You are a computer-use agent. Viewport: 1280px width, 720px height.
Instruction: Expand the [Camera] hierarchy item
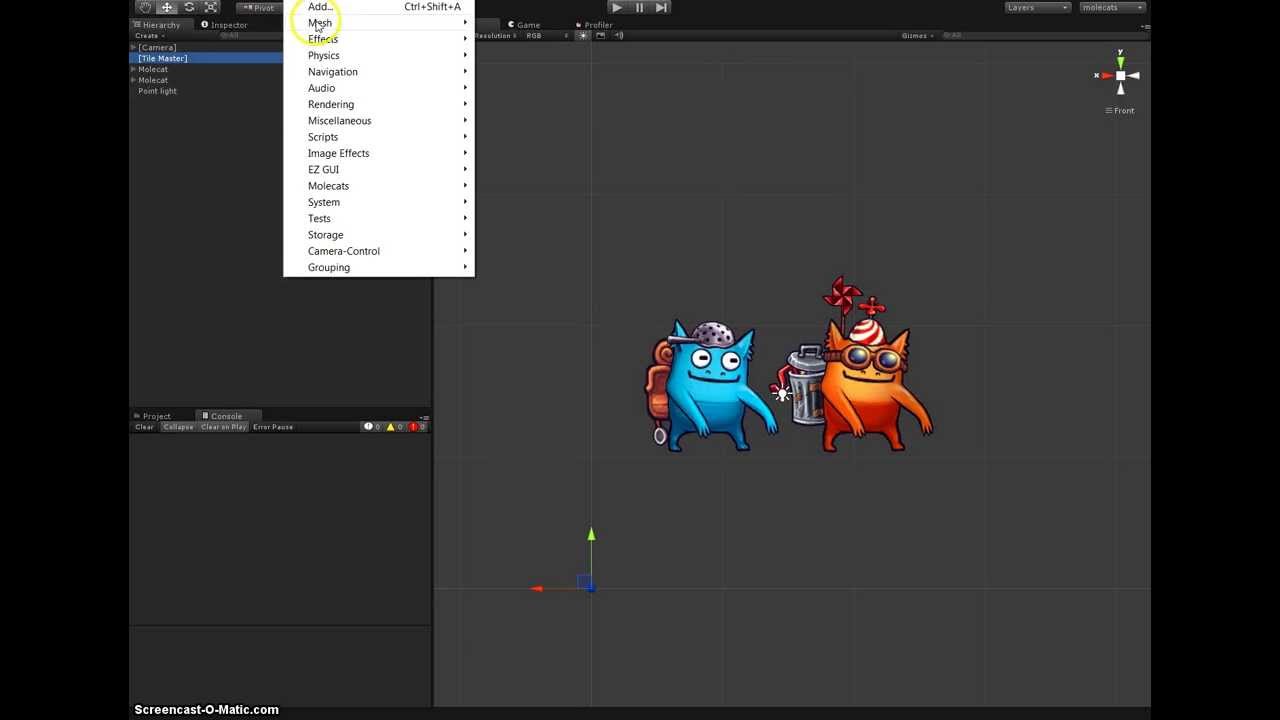[x=134, y=47]
